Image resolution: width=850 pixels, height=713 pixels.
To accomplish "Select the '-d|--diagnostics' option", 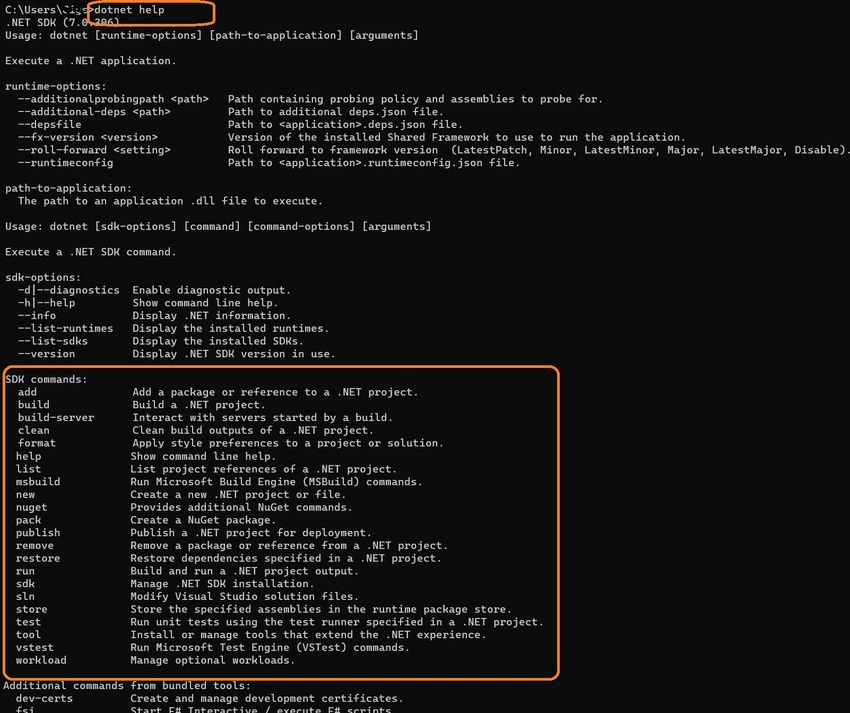I will [69, 290].
